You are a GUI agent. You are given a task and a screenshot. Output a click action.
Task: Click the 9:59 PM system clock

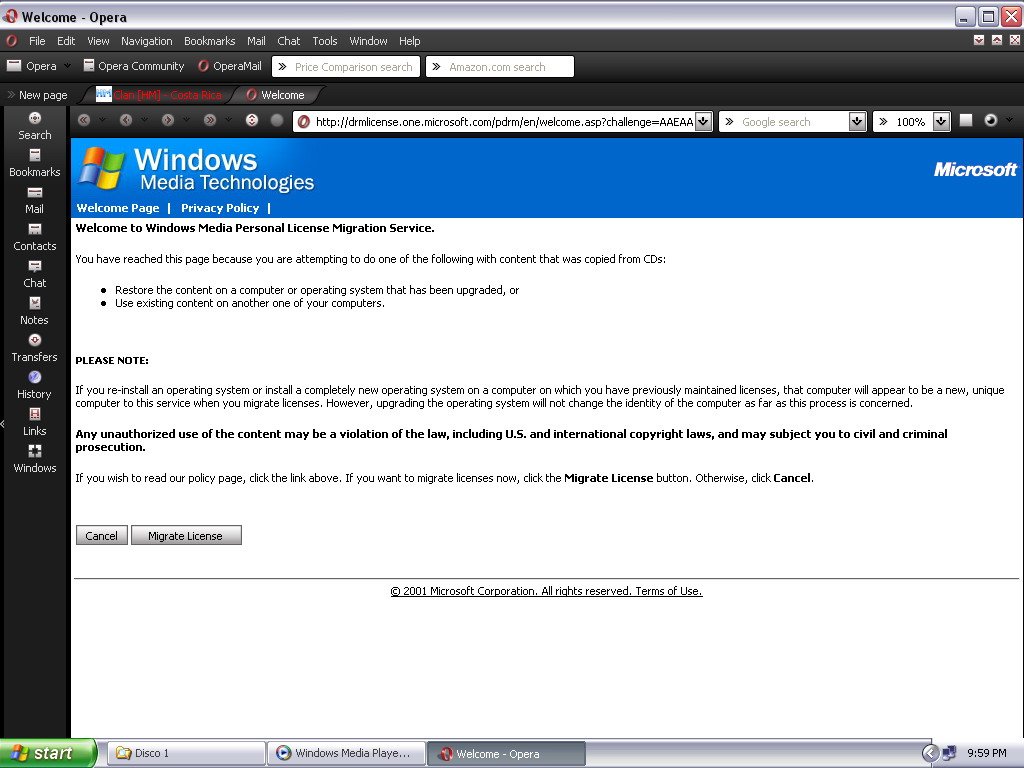987,753
